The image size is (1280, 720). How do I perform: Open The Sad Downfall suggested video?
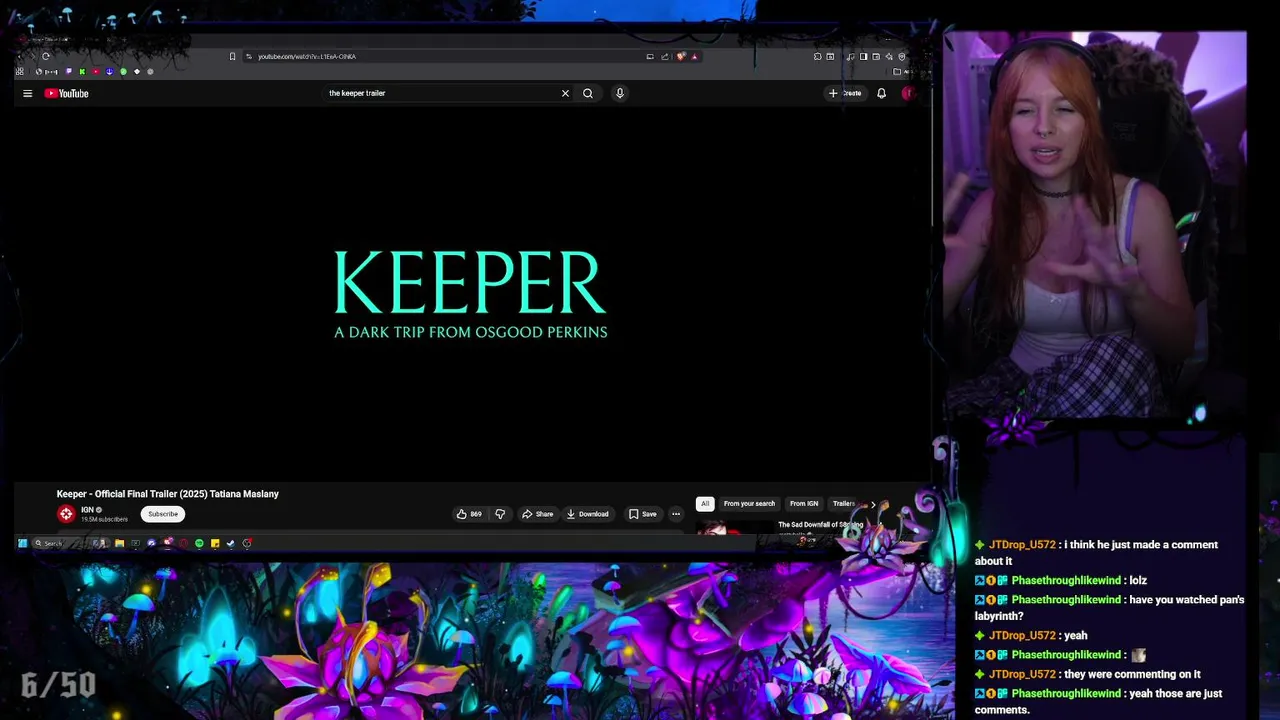820,525
